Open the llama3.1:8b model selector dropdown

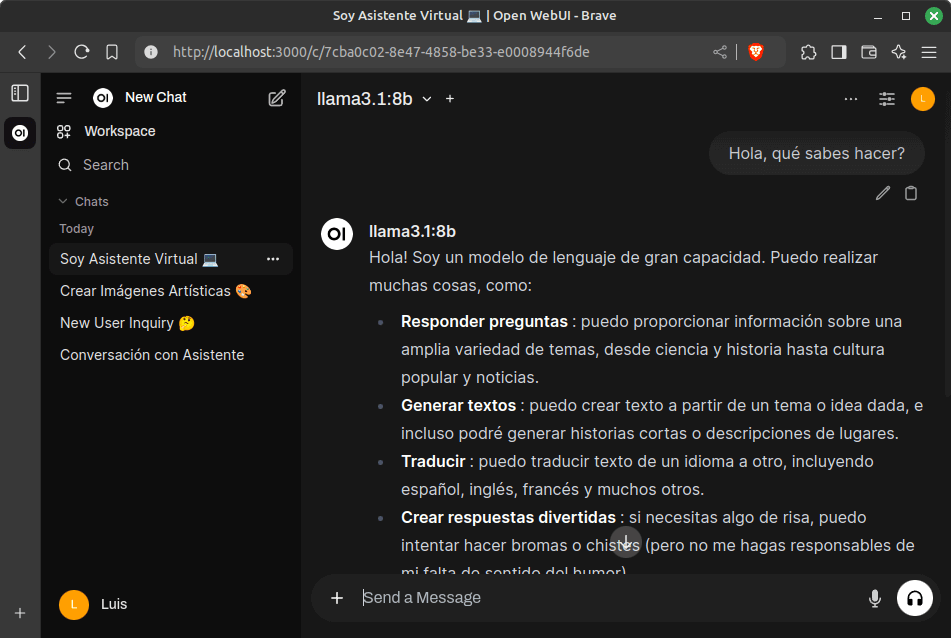tap(374, 99)
